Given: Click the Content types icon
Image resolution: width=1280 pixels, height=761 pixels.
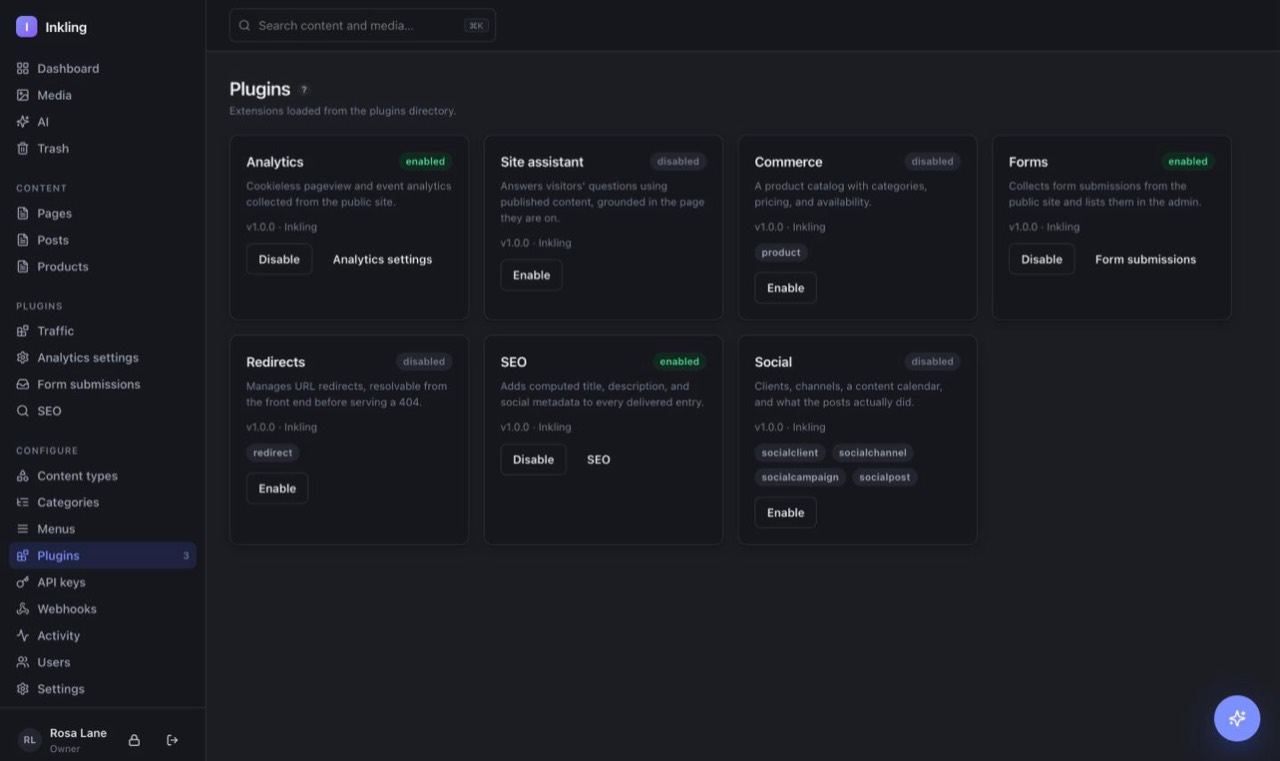Looking at the screenshot, I should click(x=23, y=476).
